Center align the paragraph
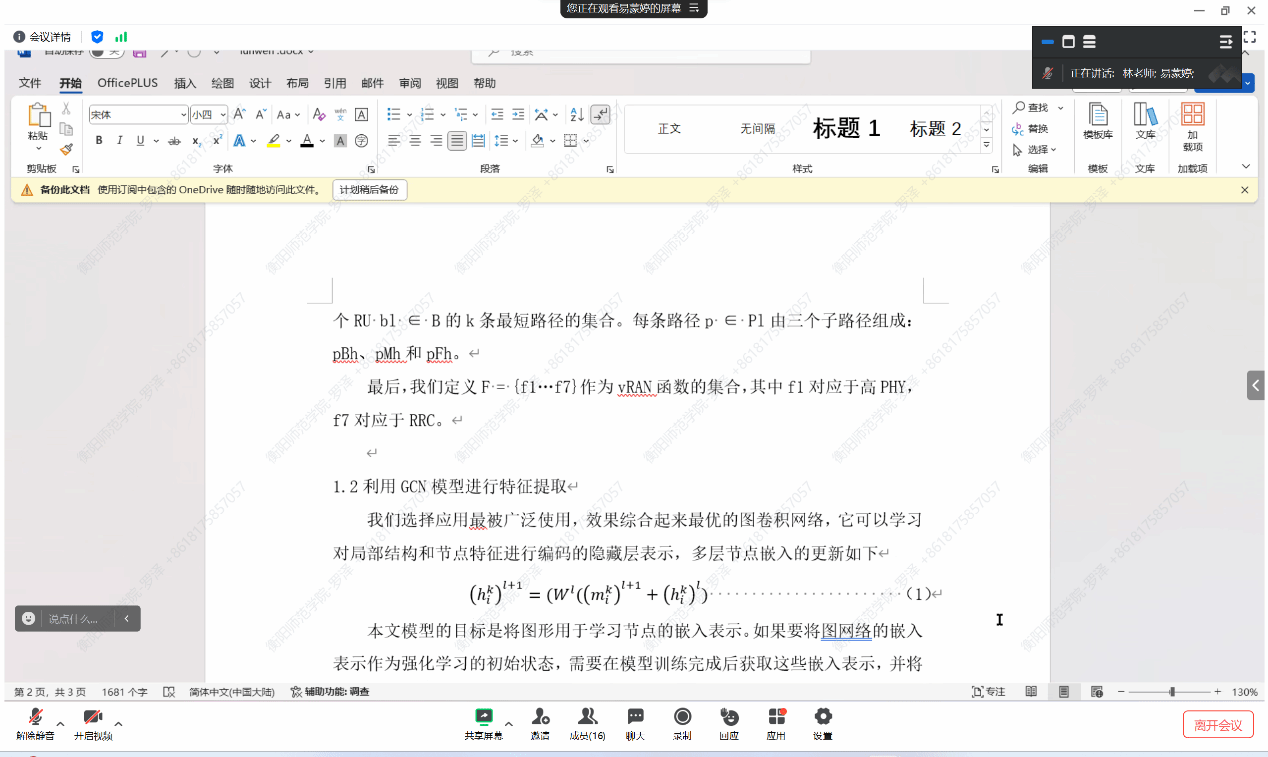 [415, 141]
